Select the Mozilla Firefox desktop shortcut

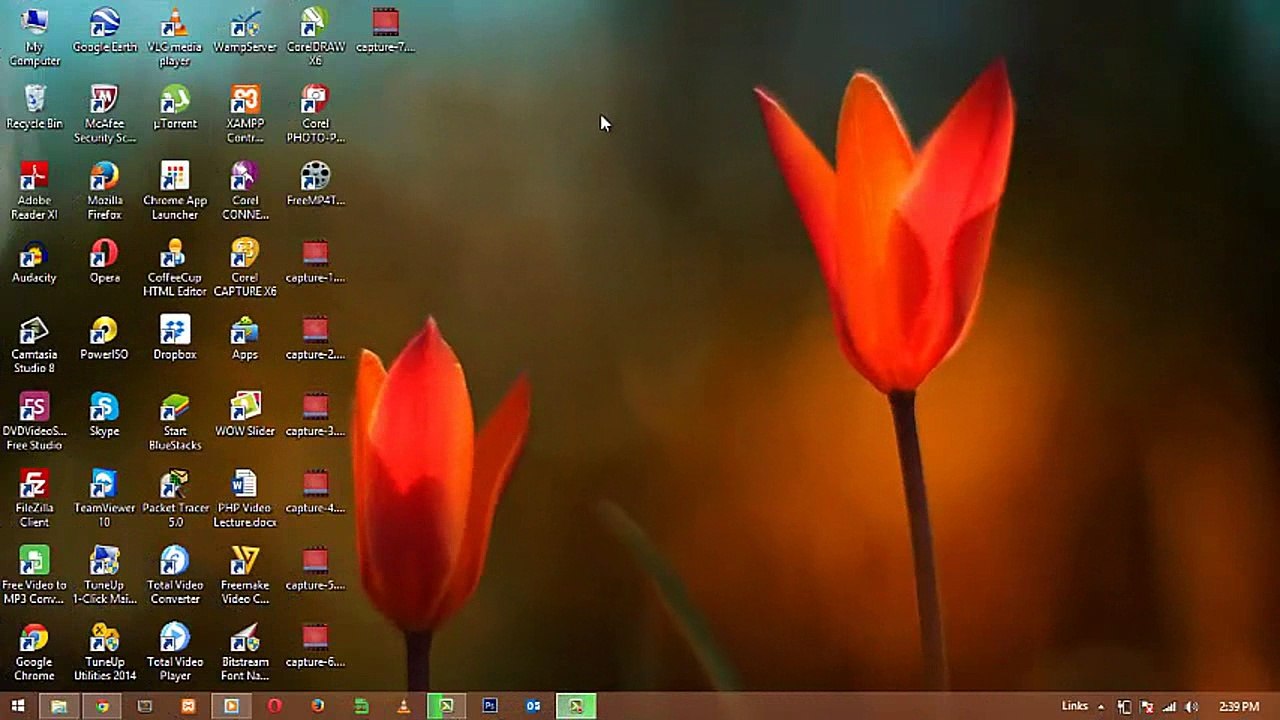104,191
